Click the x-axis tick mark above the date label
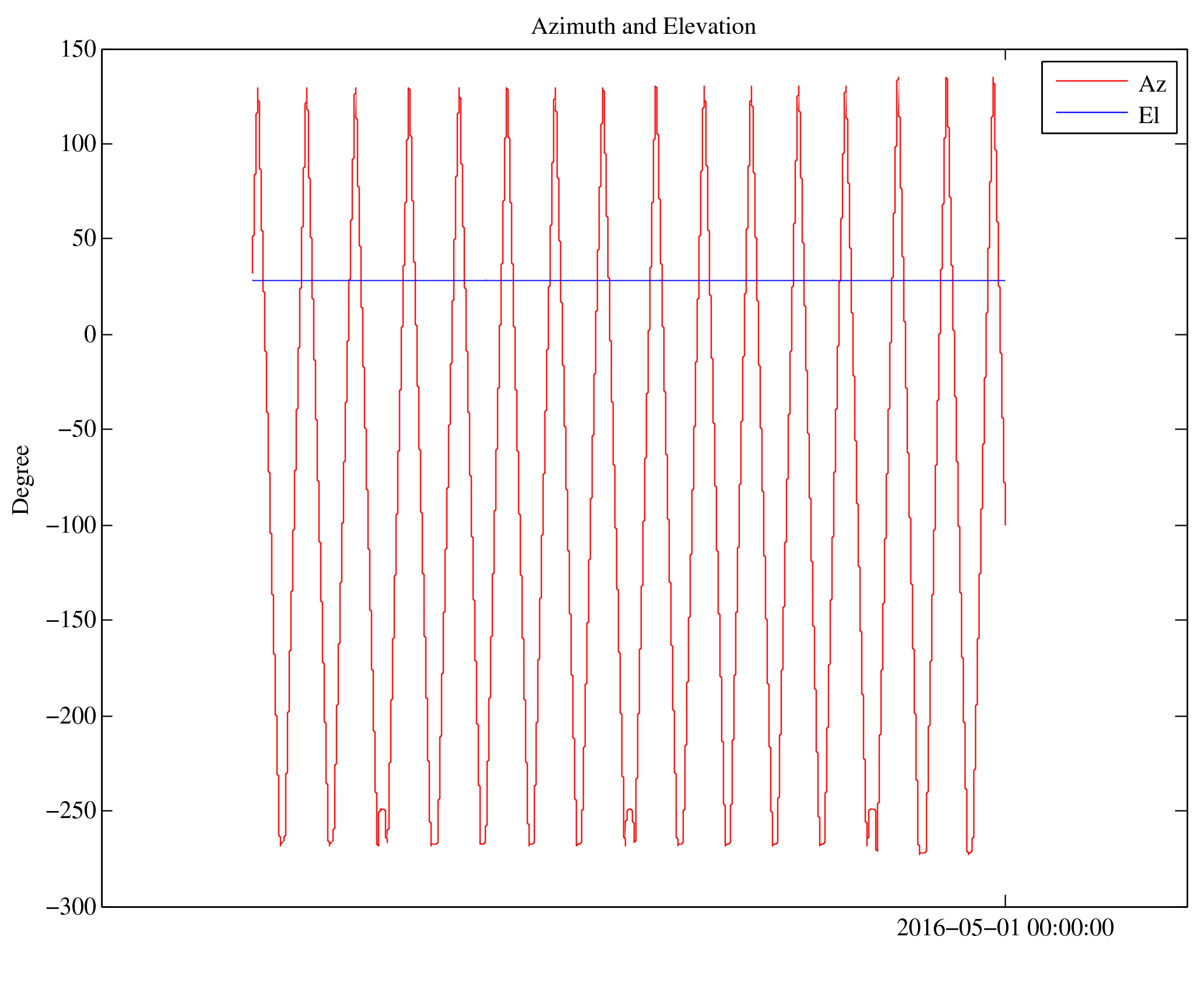The image size is (1204, 982). coord(1005,900)
